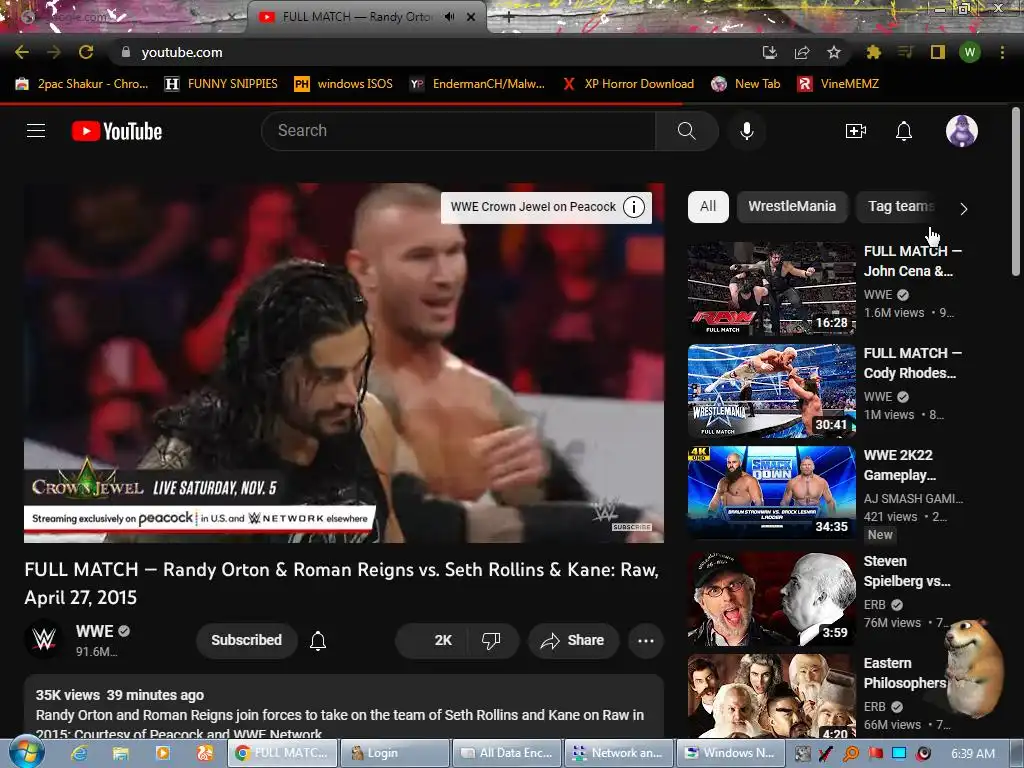Open the WWE channel name link
Viewport: 1024px width, 768px height.
(x=94, y=632)
